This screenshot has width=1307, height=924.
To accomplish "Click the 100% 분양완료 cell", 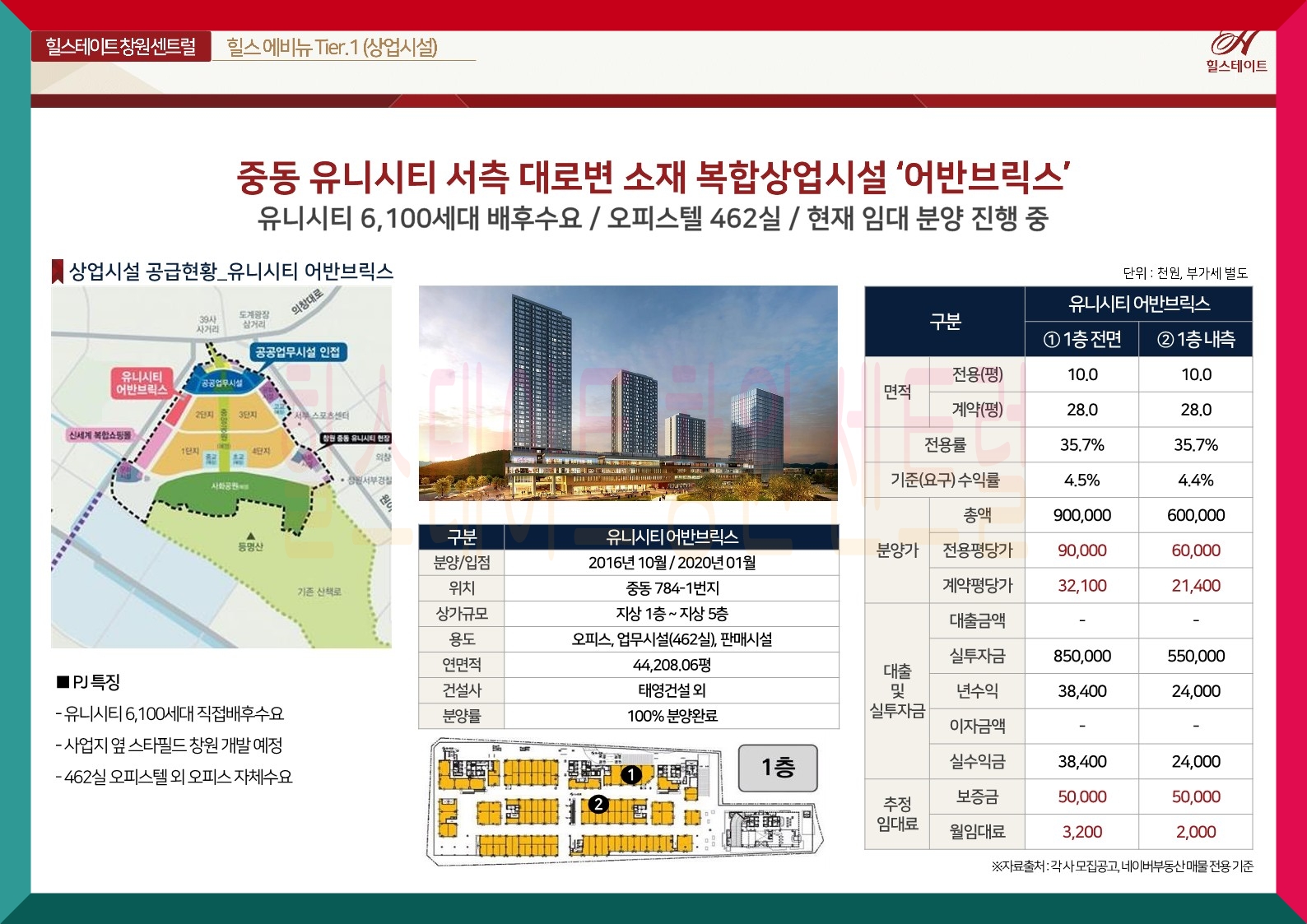I will [672, 716].
